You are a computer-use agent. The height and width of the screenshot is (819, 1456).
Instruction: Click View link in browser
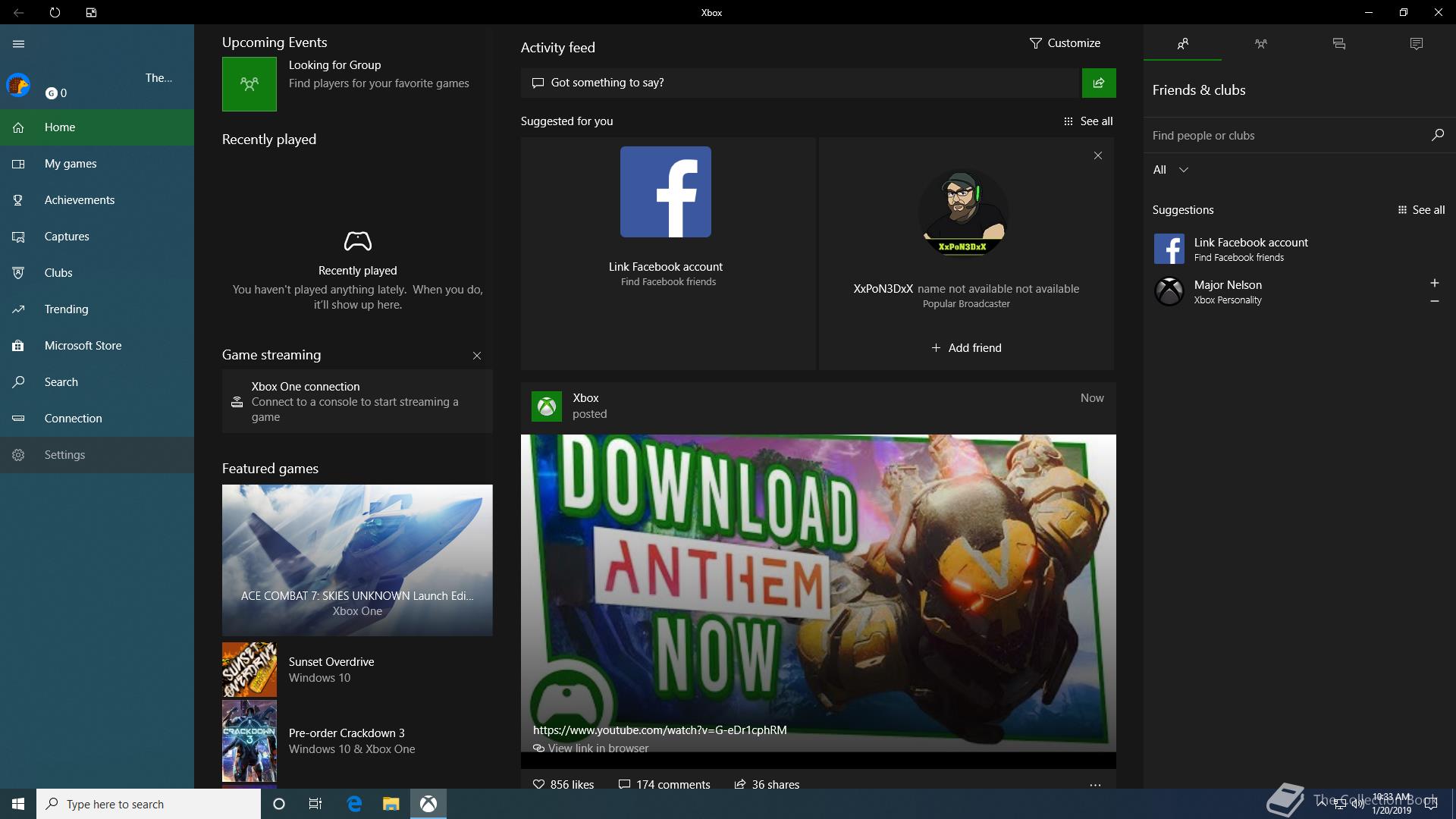pyautogui.click(x=591, y=748)
